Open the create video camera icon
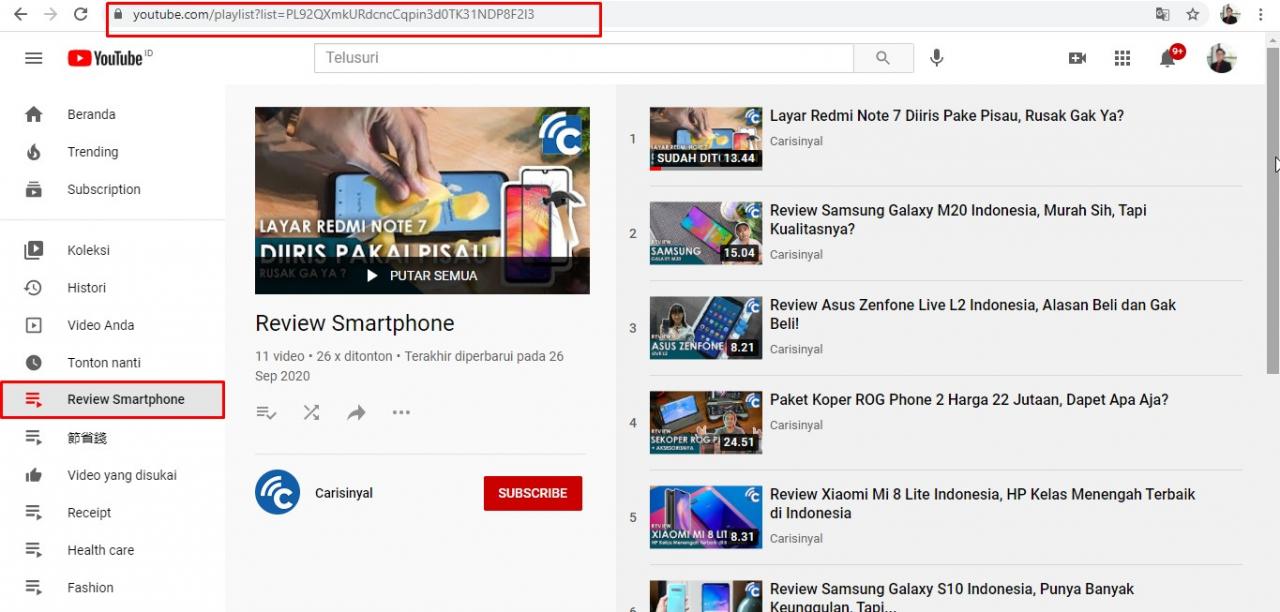The image size is (1280, 612). [1077, 58]
